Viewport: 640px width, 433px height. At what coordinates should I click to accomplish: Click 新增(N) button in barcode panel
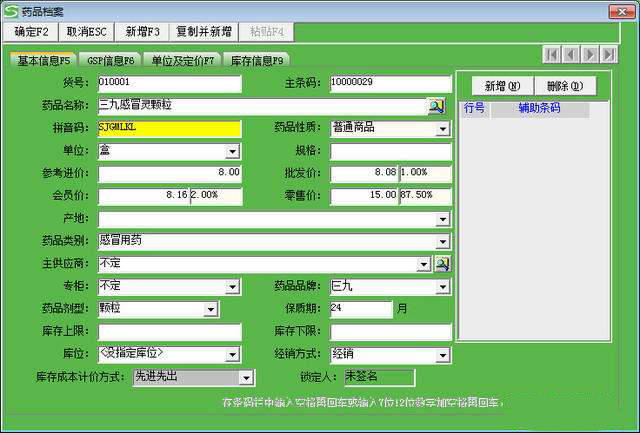[502, 86]
